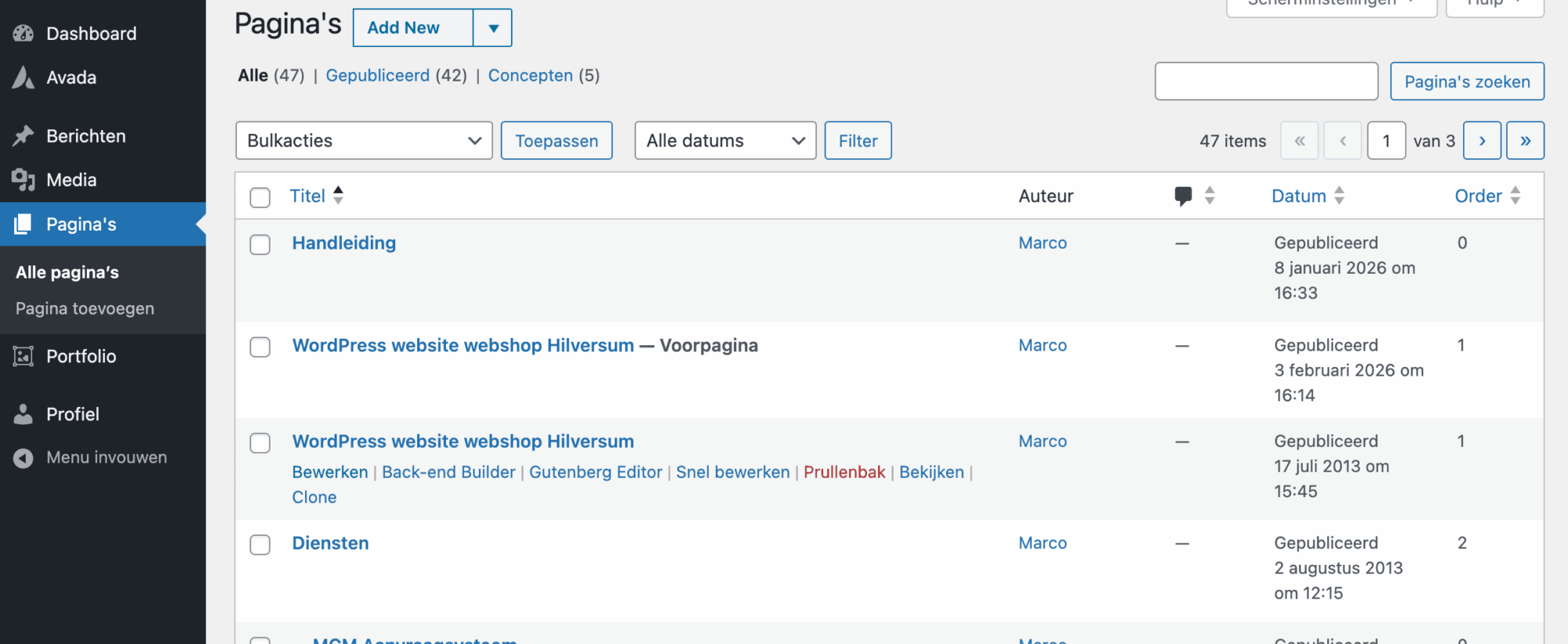Sort by Titel using sort arrows
Image resolution: width=1568 pixels, height=644 pixels.
point(338,195)
